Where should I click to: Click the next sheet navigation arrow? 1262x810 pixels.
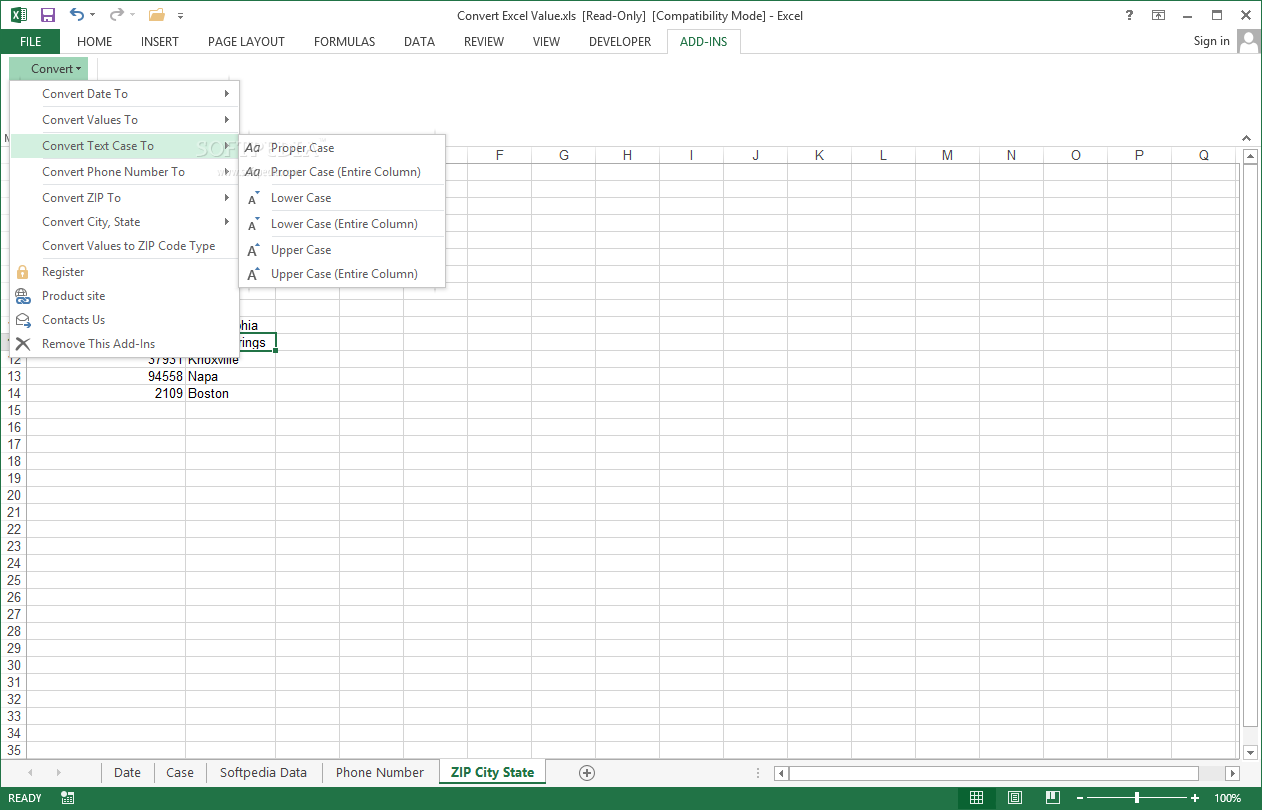[58, 773]
